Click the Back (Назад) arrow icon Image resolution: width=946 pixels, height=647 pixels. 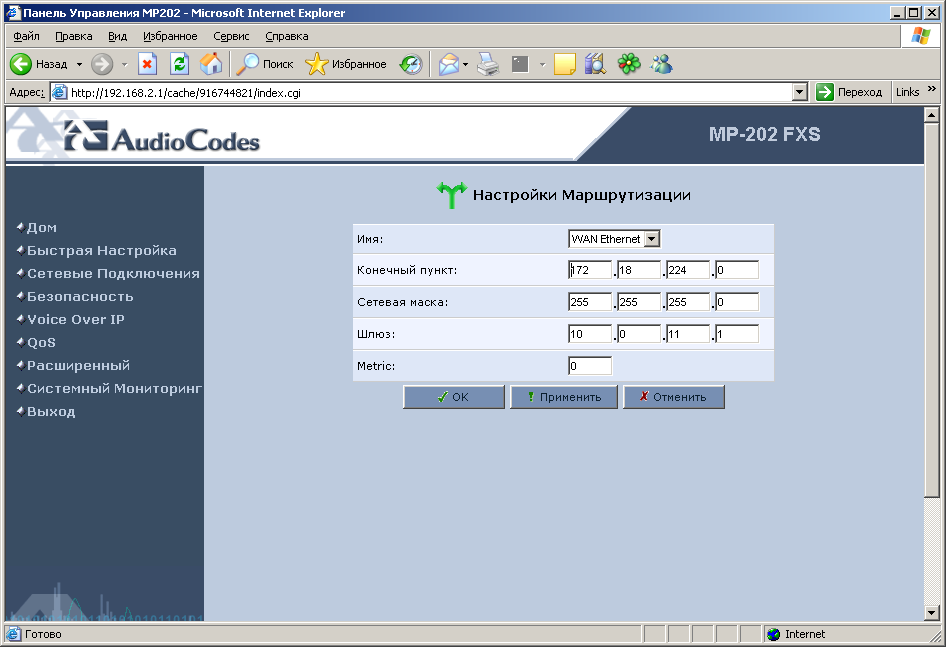pos(21,64)
